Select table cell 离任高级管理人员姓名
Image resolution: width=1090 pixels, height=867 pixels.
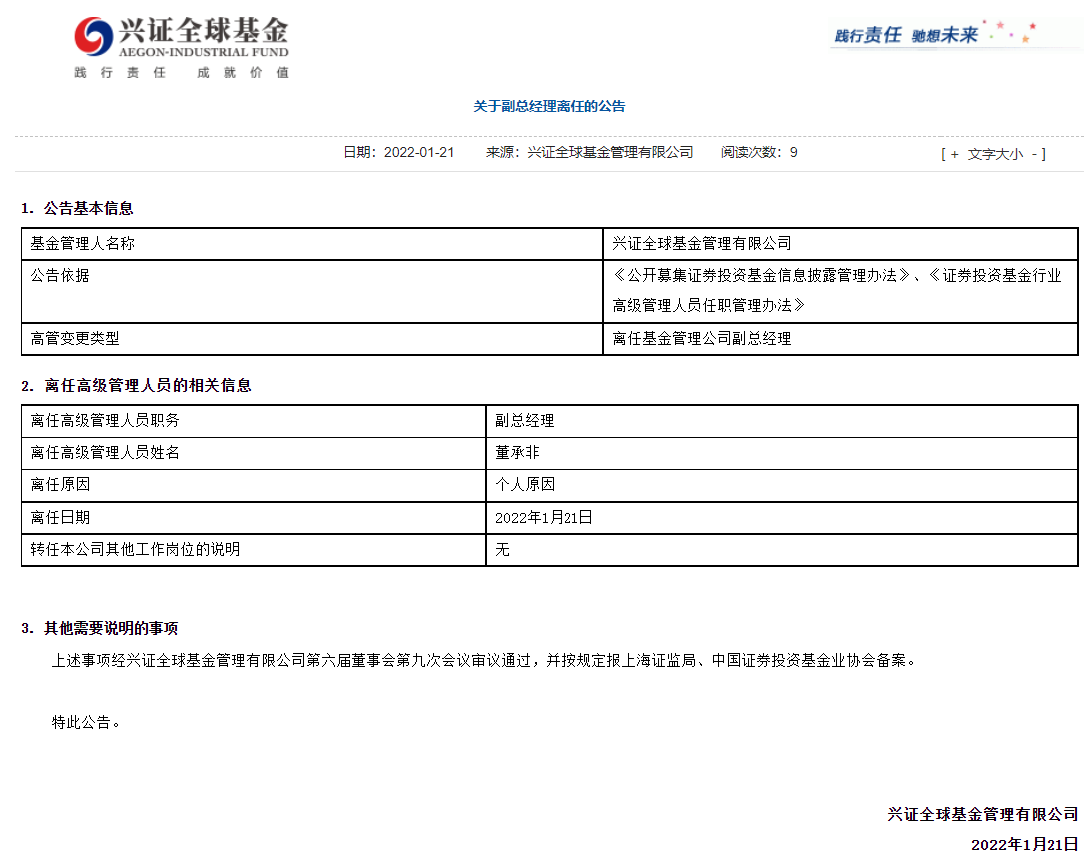pyautogui.click(x=254, y=453)
